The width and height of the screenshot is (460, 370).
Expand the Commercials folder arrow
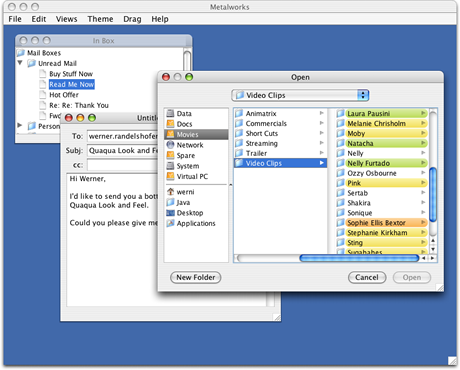coord(322,123)
